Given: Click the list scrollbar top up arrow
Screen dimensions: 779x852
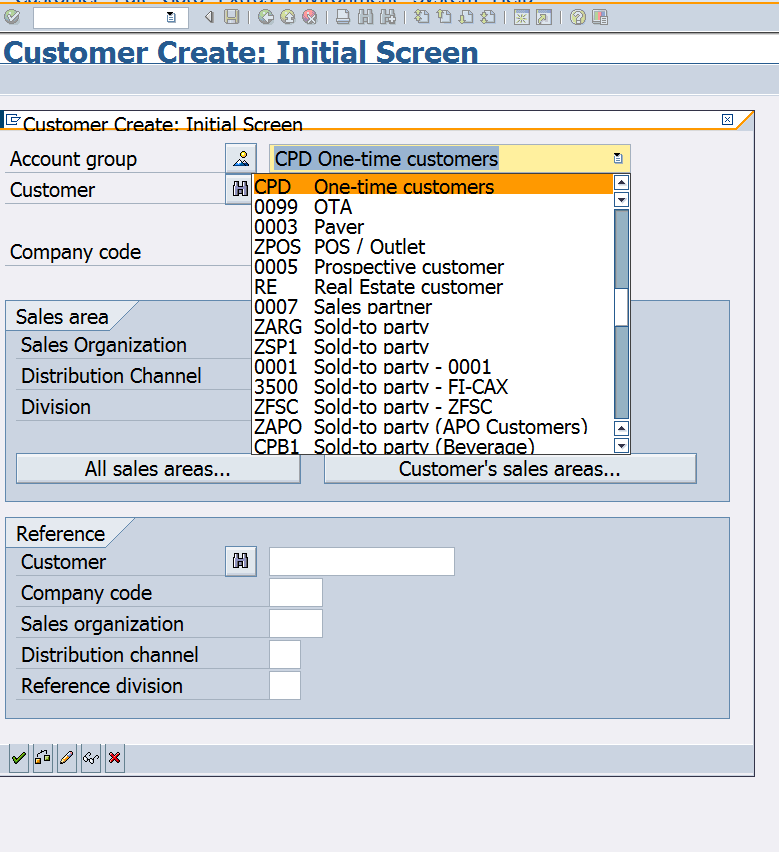Looking at the screenshot, I should [x=621, y=183].
